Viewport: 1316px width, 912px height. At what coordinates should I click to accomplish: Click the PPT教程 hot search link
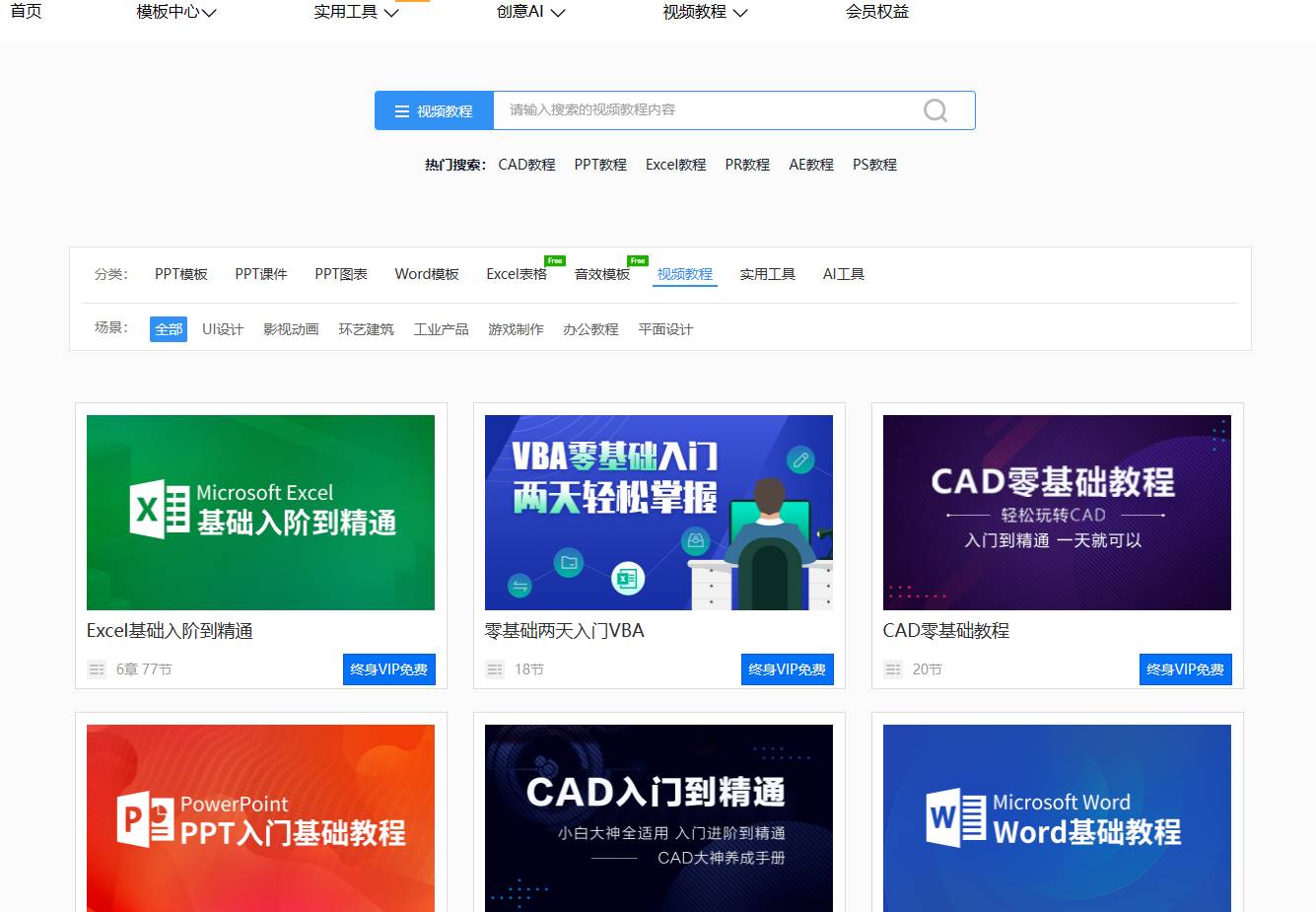pos(600,165)
